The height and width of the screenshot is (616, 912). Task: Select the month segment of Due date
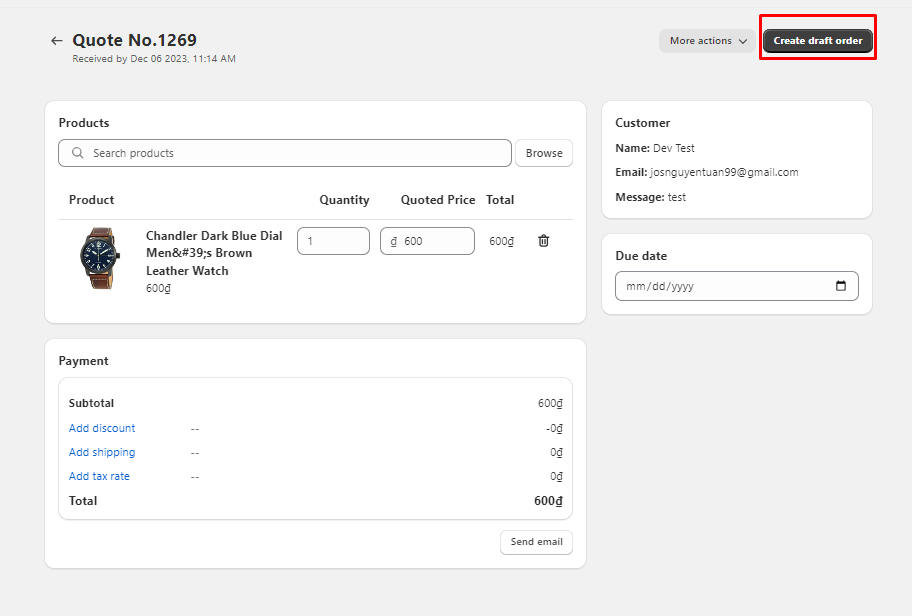635,286
